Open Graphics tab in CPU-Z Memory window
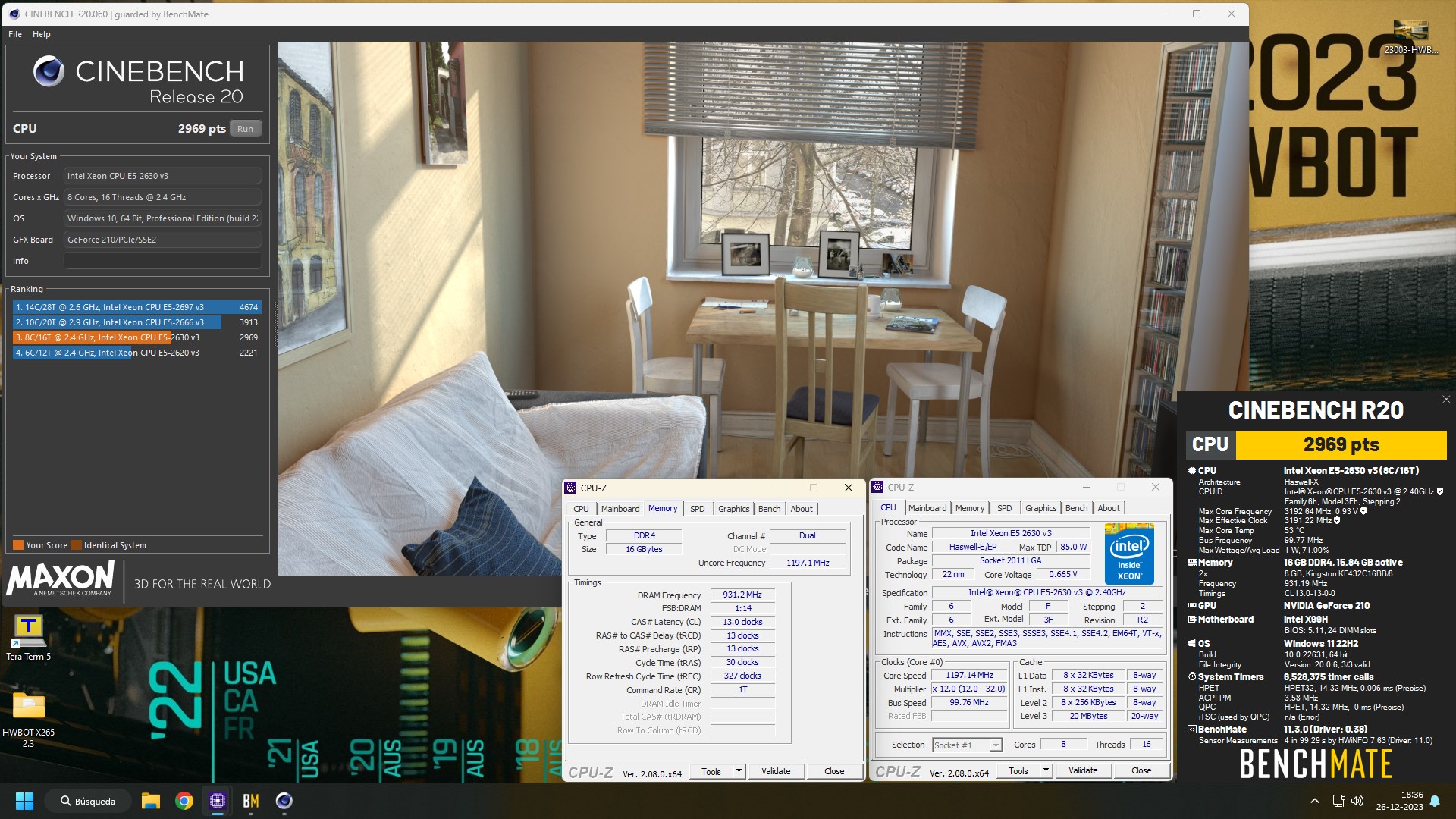Screen dimensions: 1456x819 (734, 509)
